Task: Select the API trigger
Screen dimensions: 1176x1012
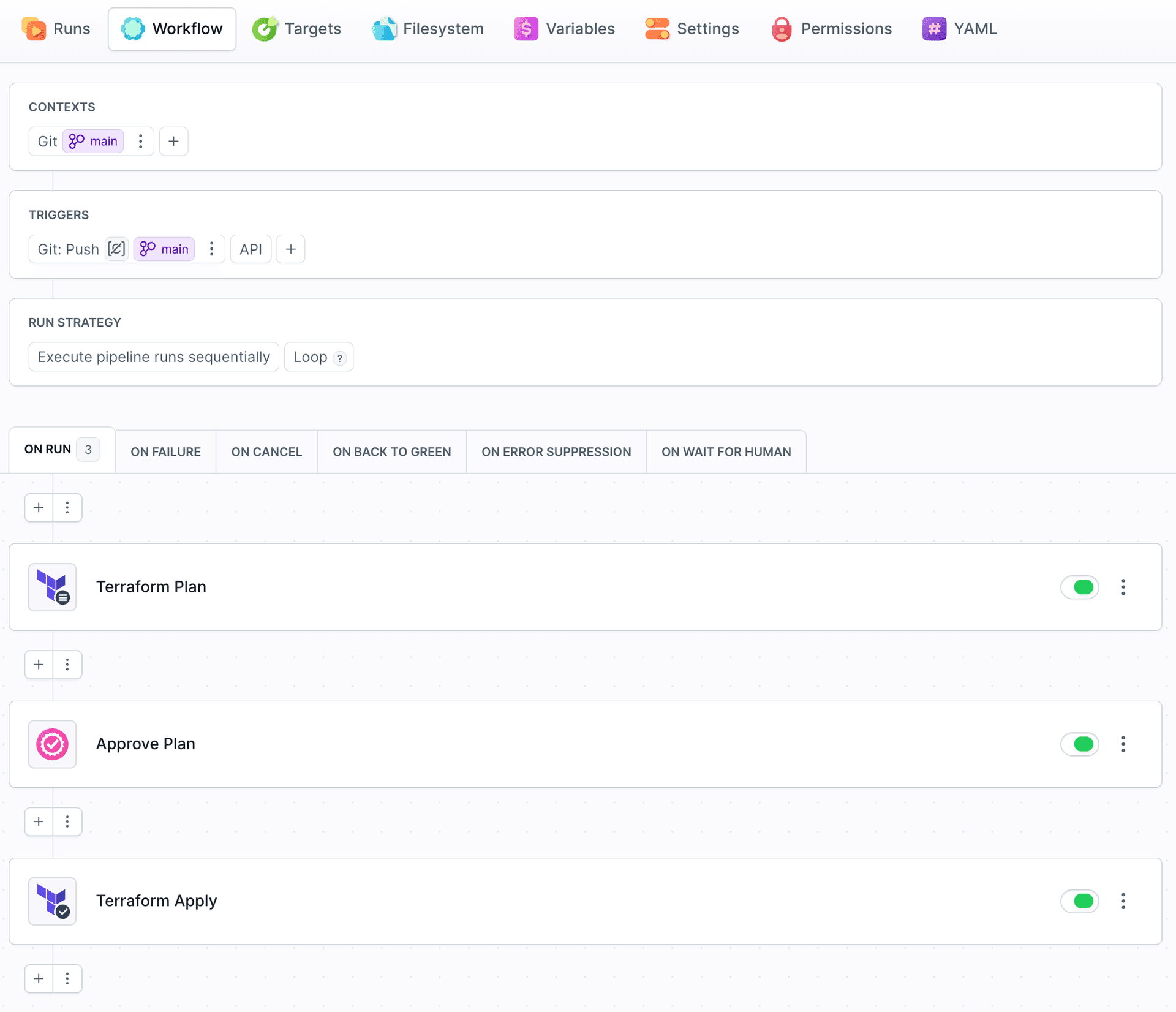Action: pos(251,249)
